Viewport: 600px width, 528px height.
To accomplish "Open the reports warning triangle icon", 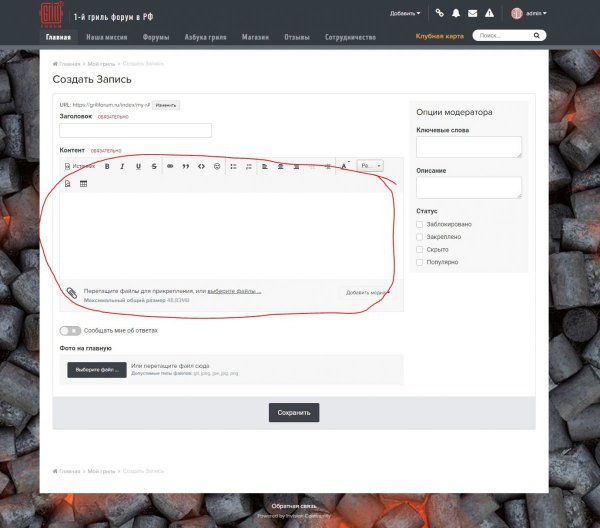I will point(489,13).
